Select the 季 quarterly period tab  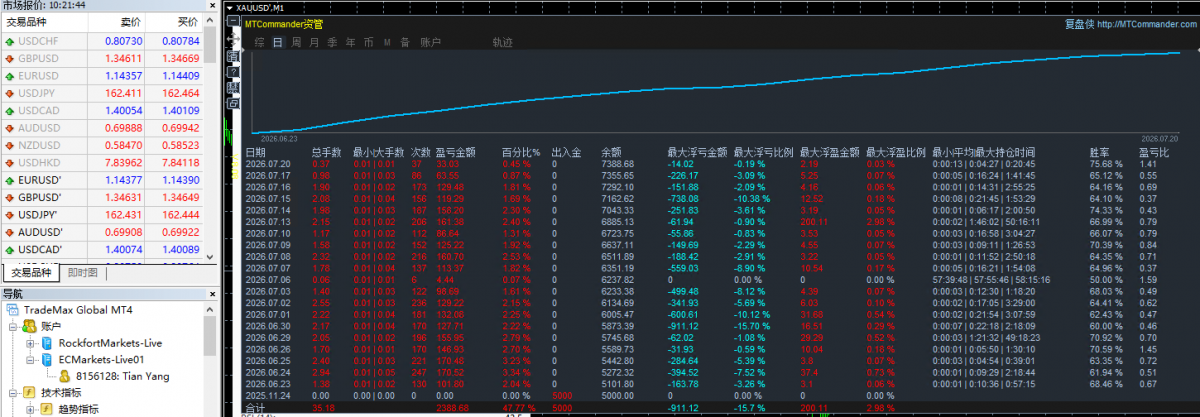[x=332, y=42]
